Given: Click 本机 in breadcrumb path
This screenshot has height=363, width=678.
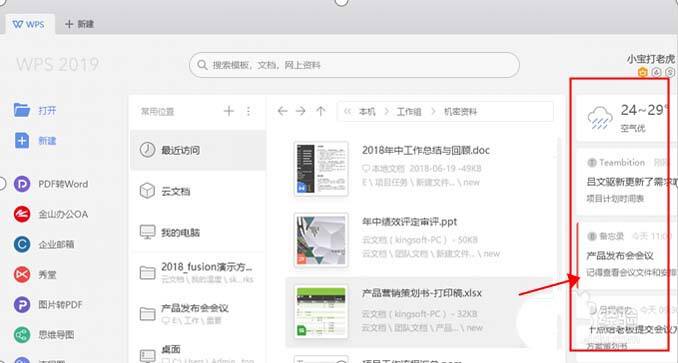Looking at the screenshot, I should [x=367, y=112].
